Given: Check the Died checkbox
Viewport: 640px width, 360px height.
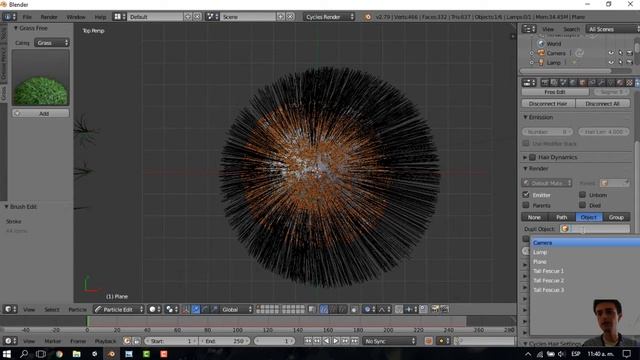Looking at the screenshot, I should [582, 205].
